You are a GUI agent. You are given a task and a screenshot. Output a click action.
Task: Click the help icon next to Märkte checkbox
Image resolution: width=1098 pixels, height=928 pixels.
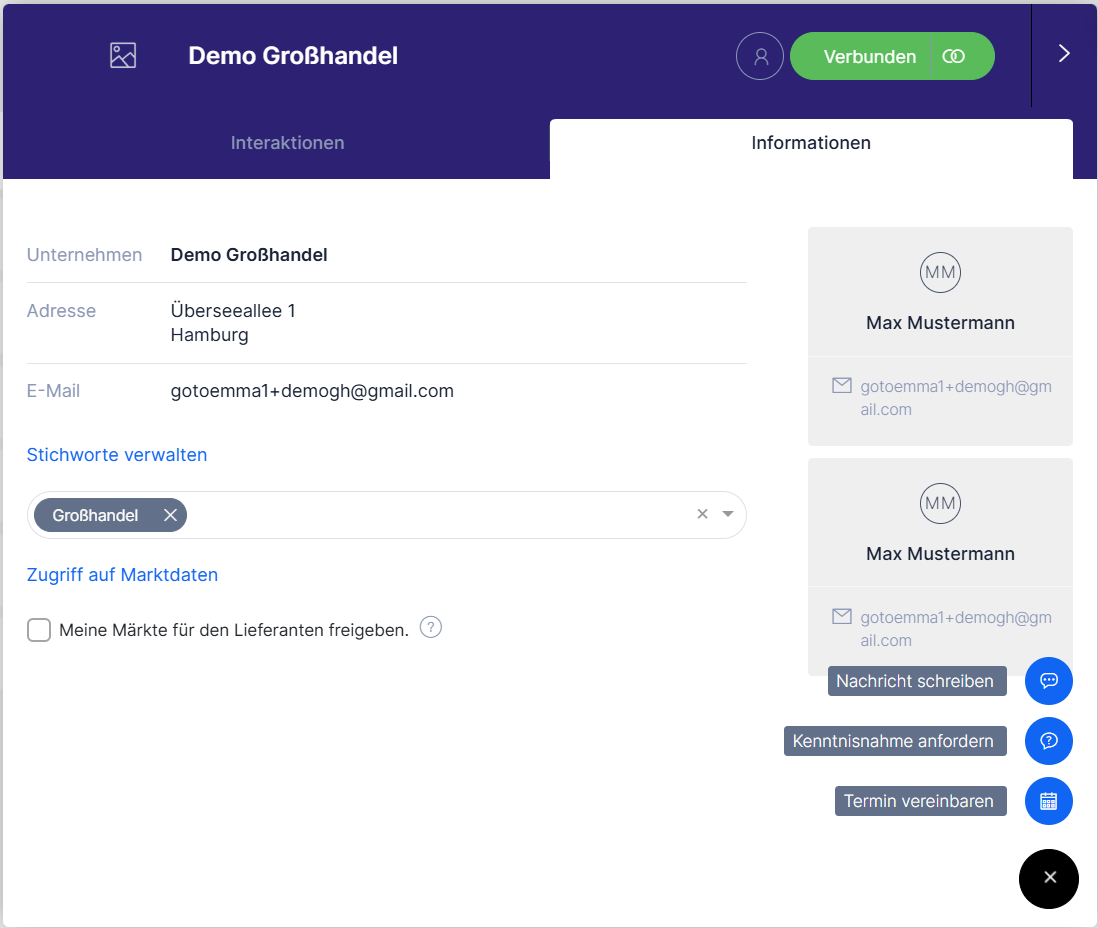(x=430, y=628)
